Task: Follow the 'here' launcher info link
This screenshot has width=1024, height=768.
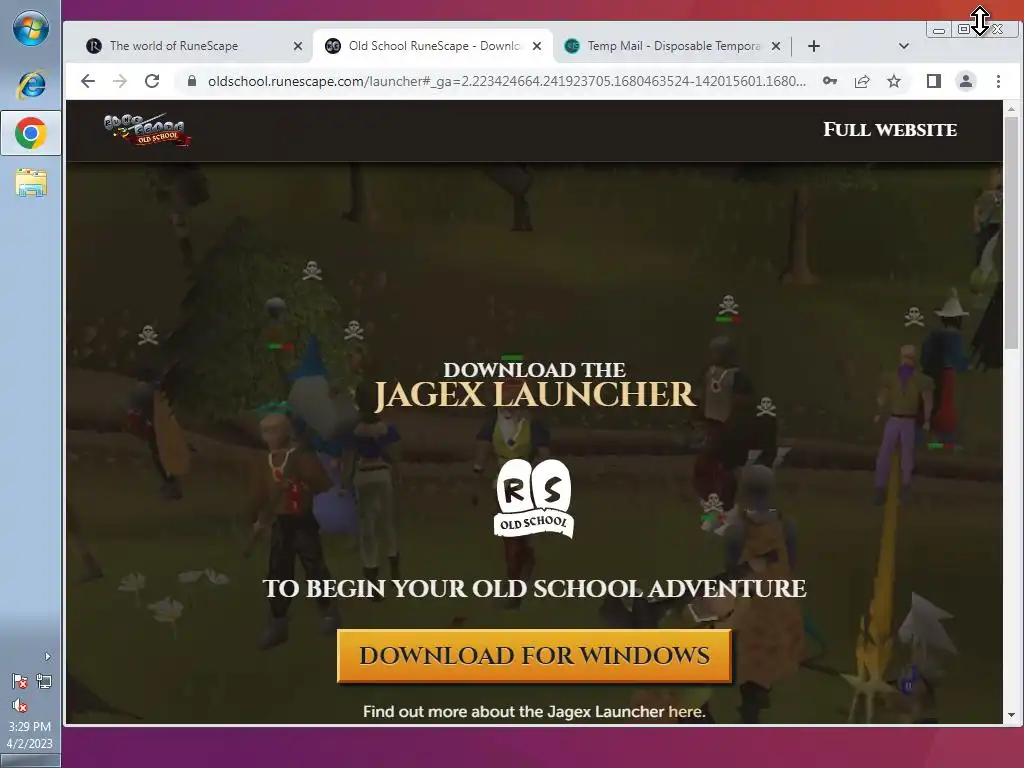Action: point(686,711)
